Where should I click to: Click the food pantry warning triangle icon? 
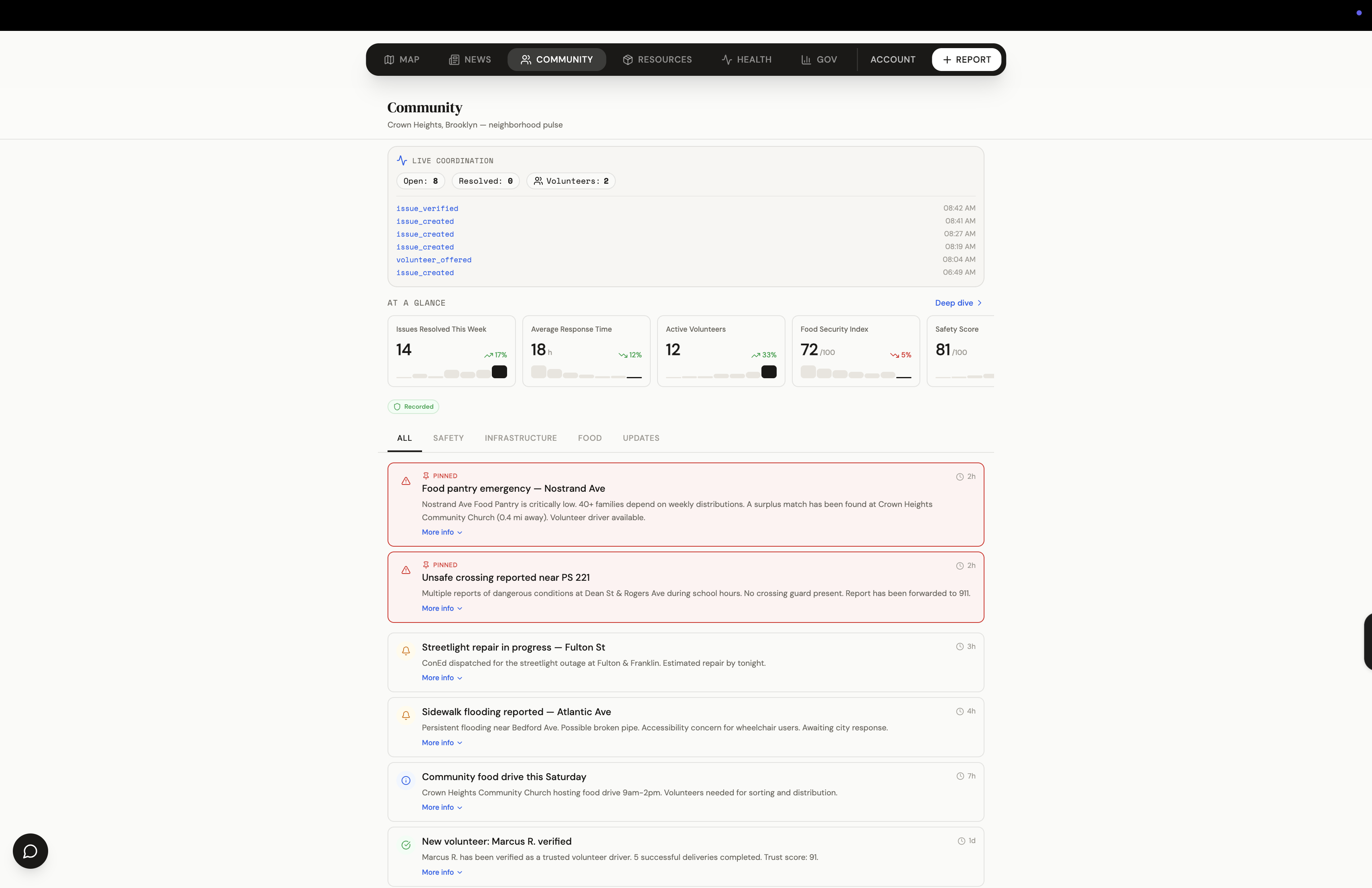click(406, 480)
